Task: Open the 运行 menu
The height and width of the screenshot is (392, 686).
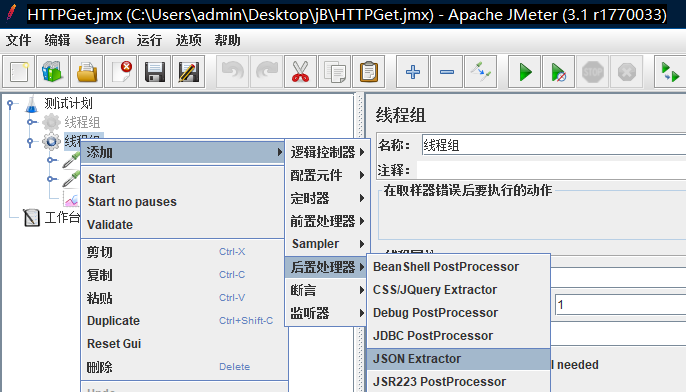Action: tap(149, 40)
